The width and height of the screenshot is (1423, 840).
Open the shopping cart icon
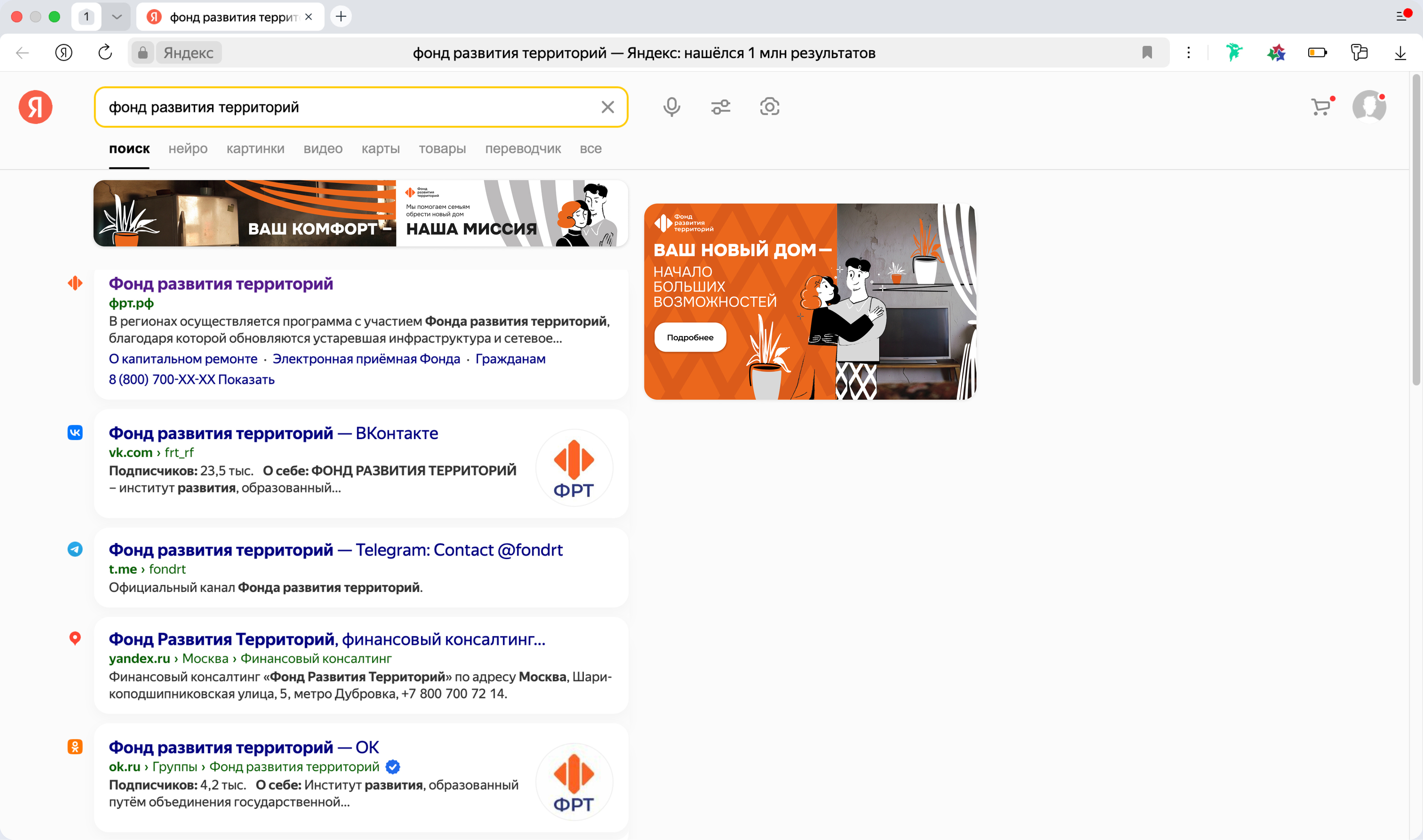tap(1321, 106)
